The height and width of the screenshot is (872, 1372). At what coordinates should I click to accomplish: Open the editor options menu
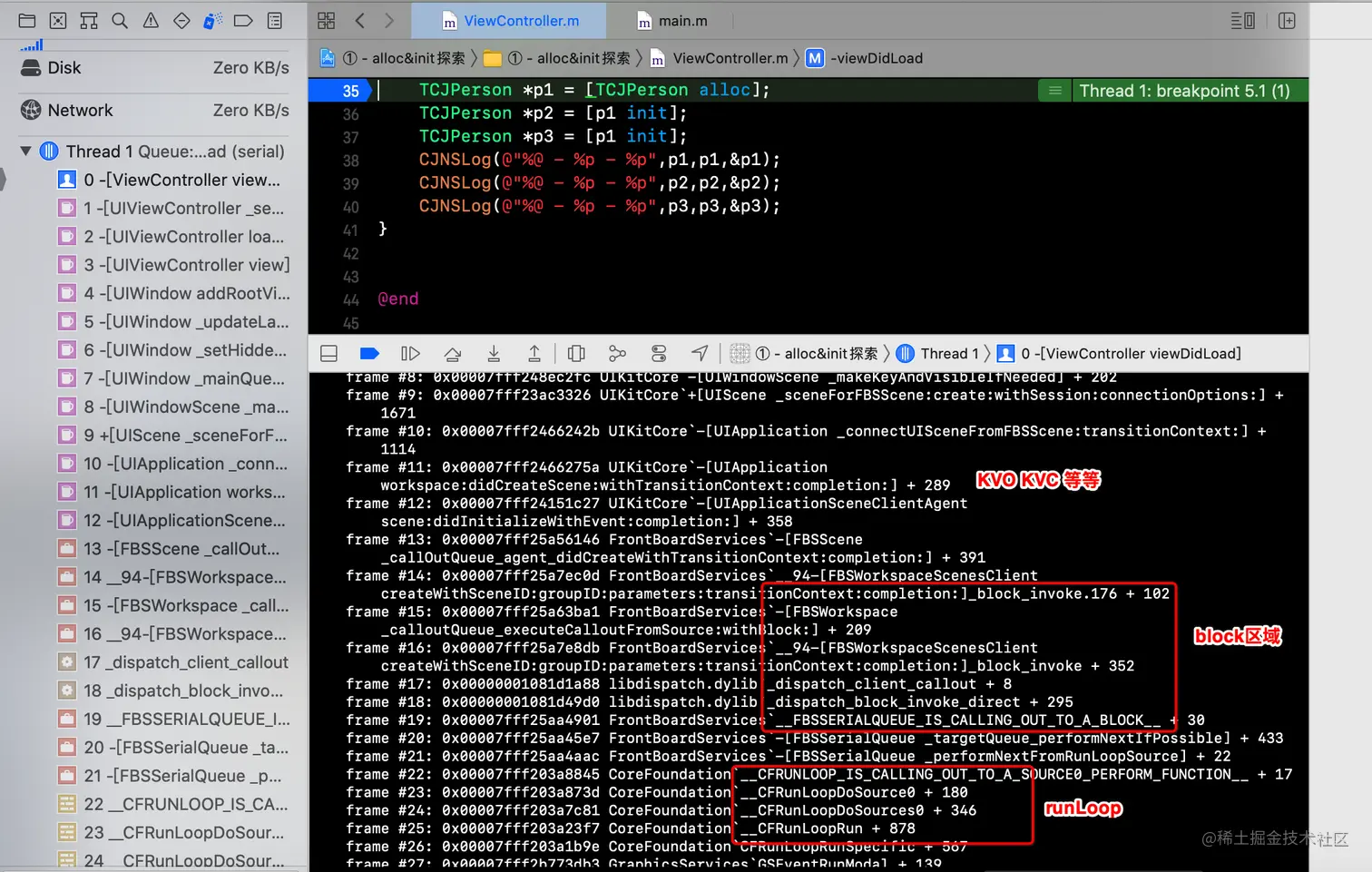[x=1242, y=21]
